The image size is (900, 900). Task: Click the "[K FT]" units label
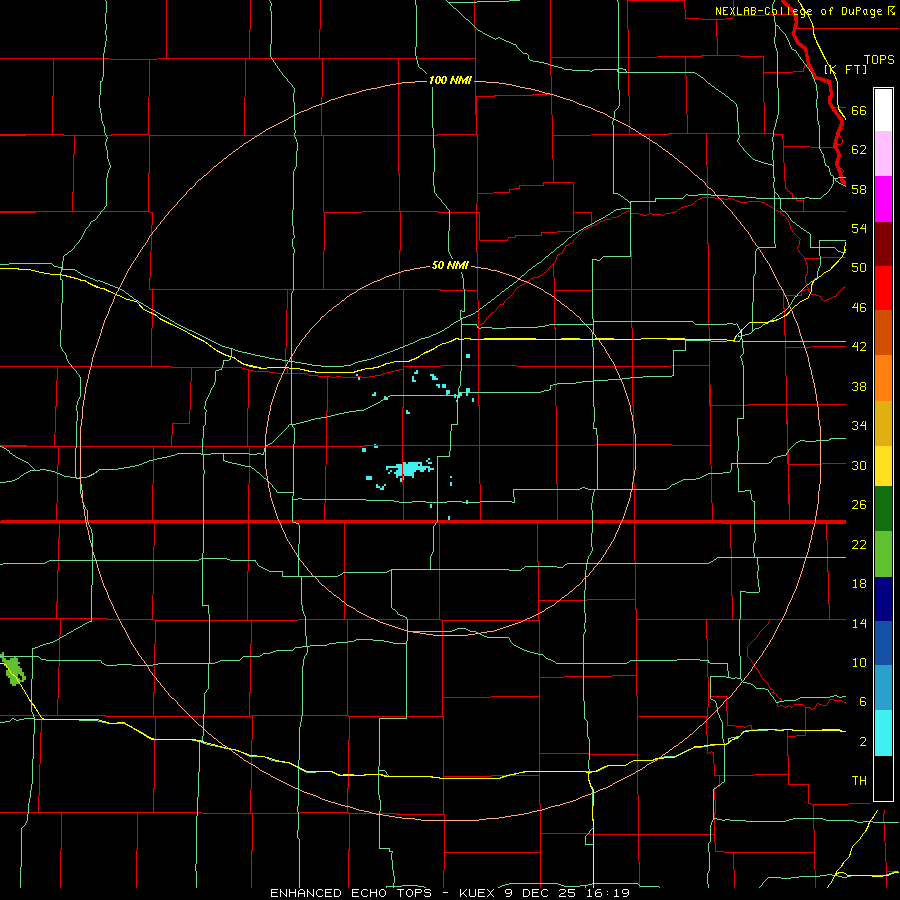pos(846,69)
